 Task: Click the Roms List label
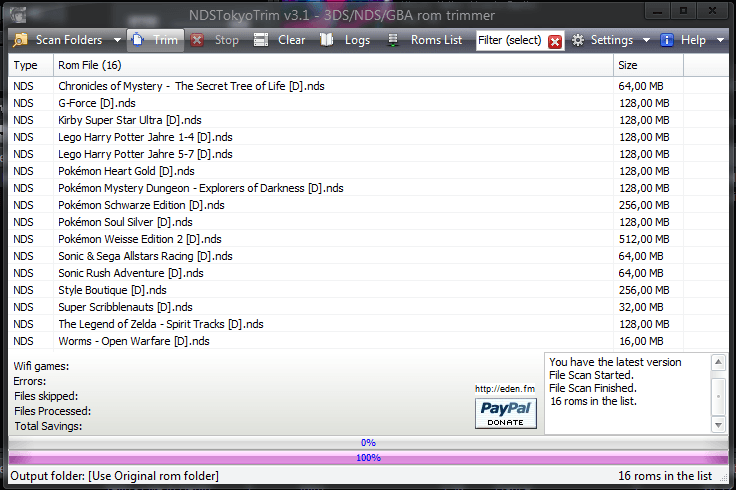point(437,40)
